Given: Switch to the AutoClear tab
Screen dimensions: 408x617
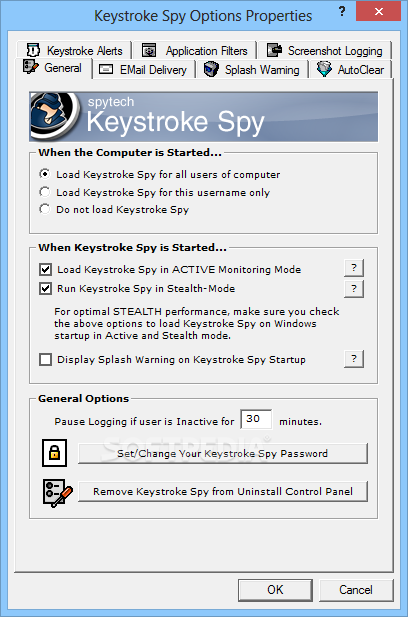Looking at the screenshot, I should pyautogui.click(x=350, y=70).
